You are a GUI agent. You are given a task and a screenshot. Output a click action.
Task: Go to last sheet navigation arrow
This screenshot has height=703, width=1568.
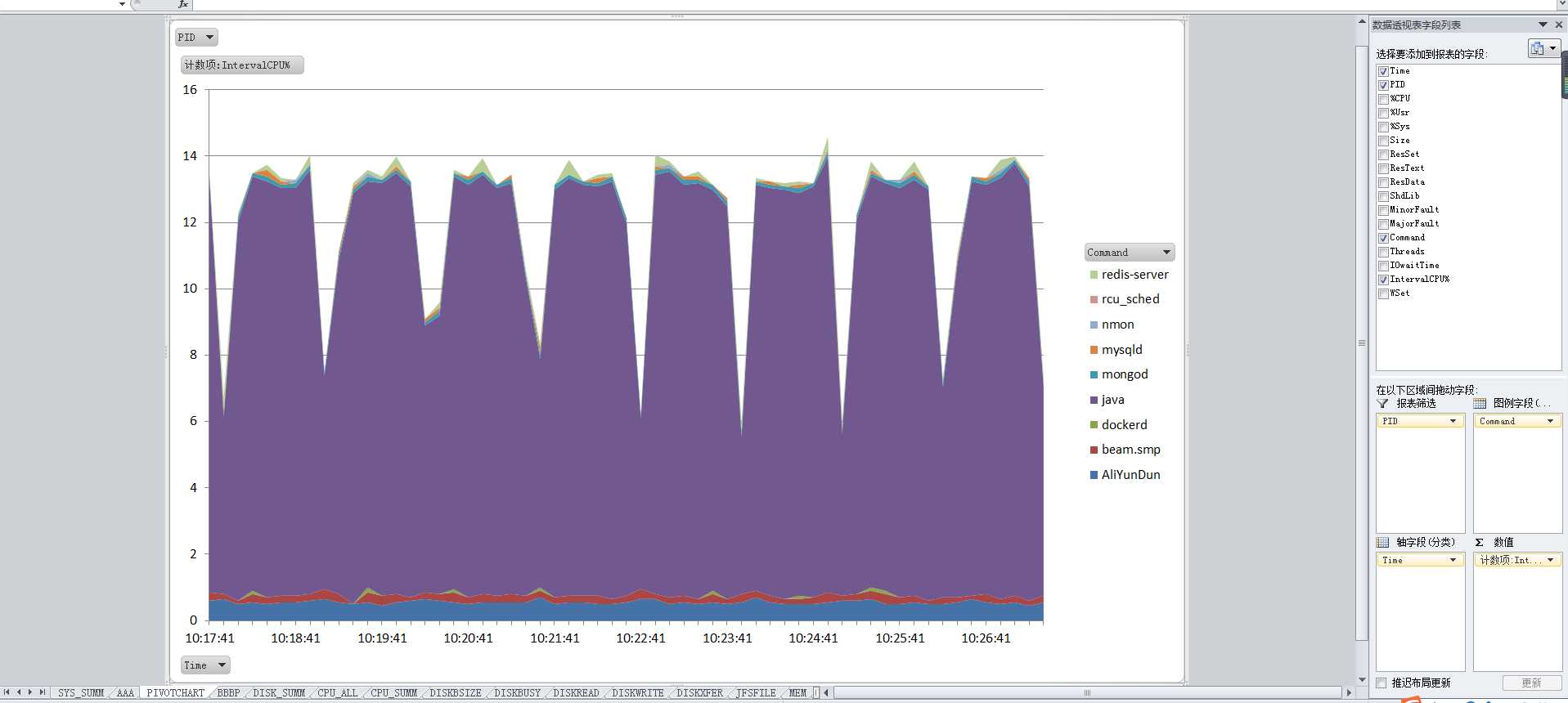(x=43, y=692)
